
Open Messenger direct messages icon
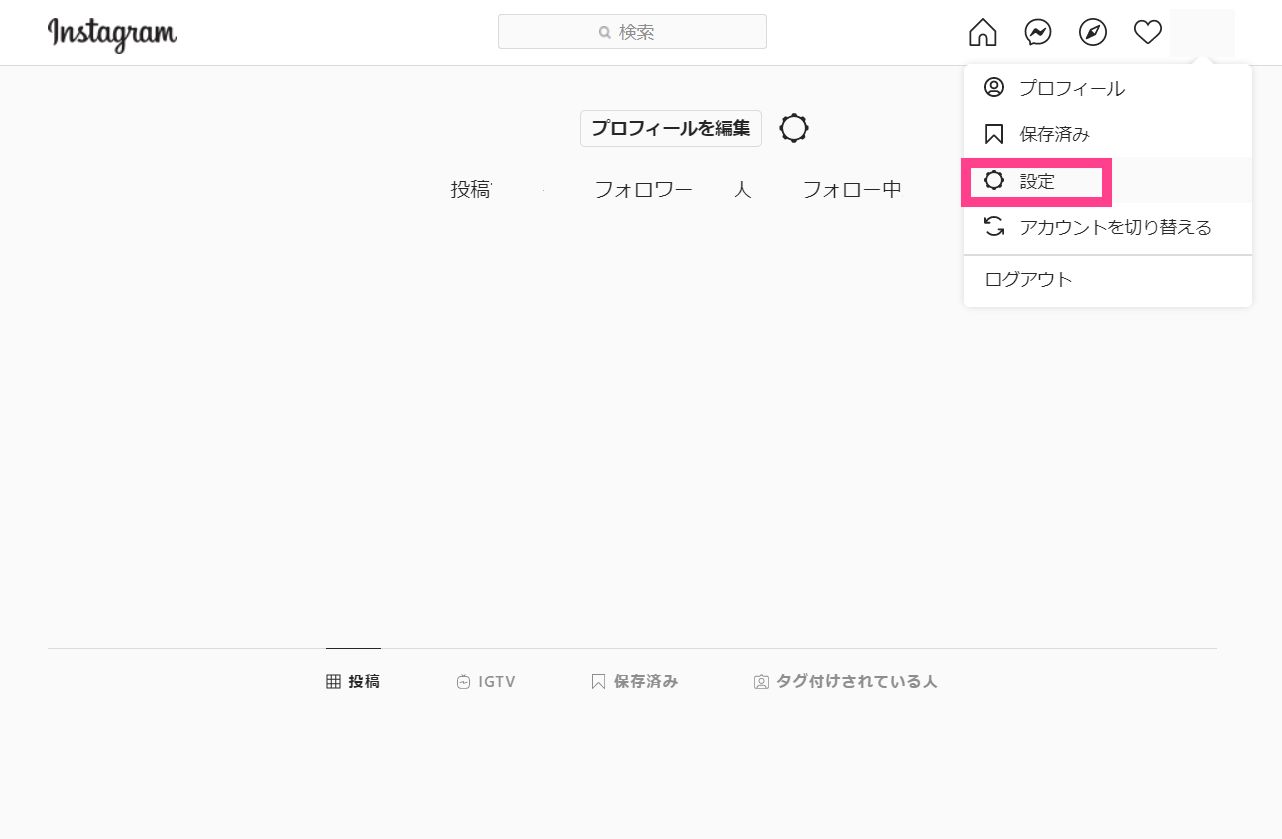1038,33
